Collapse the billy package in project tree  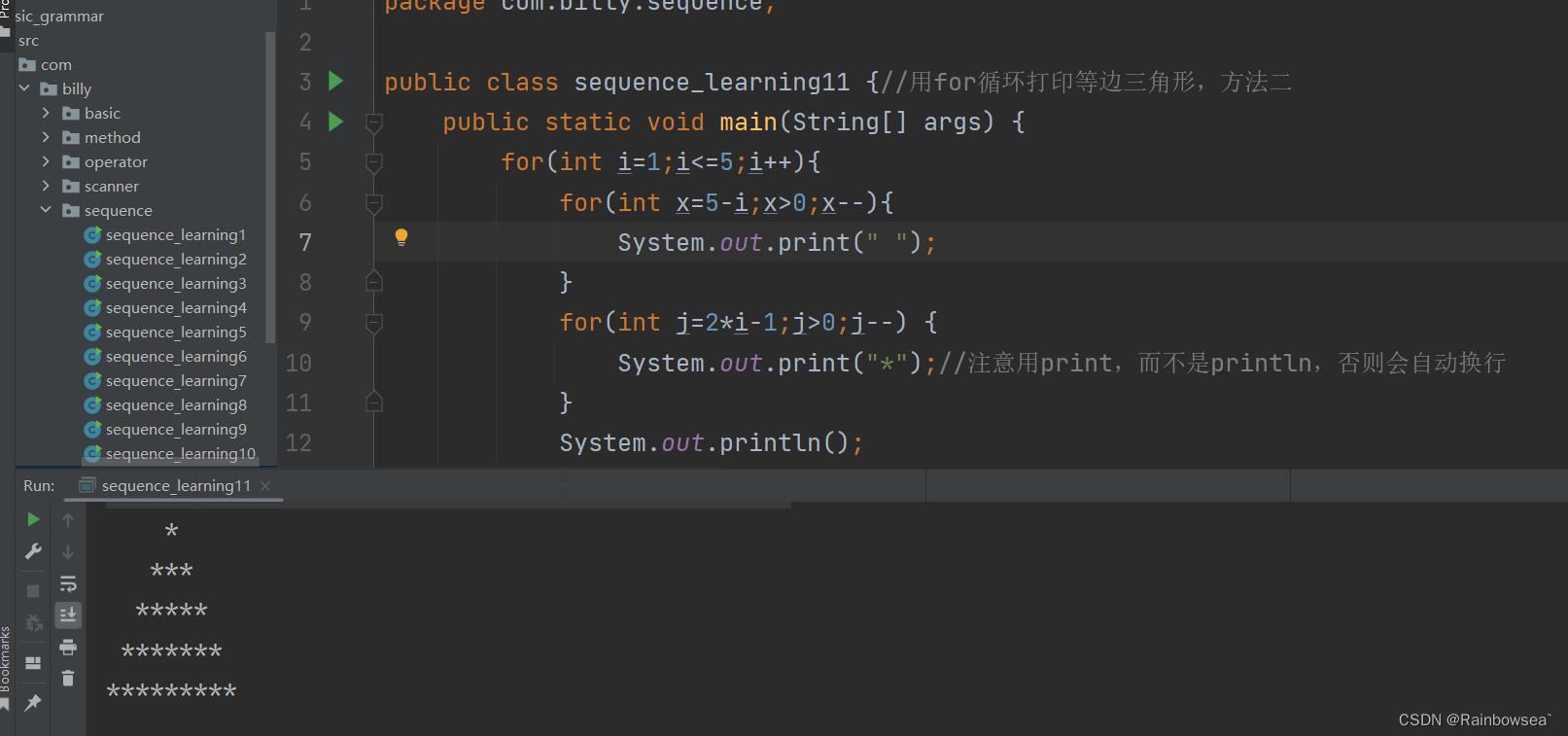(24, 88)
